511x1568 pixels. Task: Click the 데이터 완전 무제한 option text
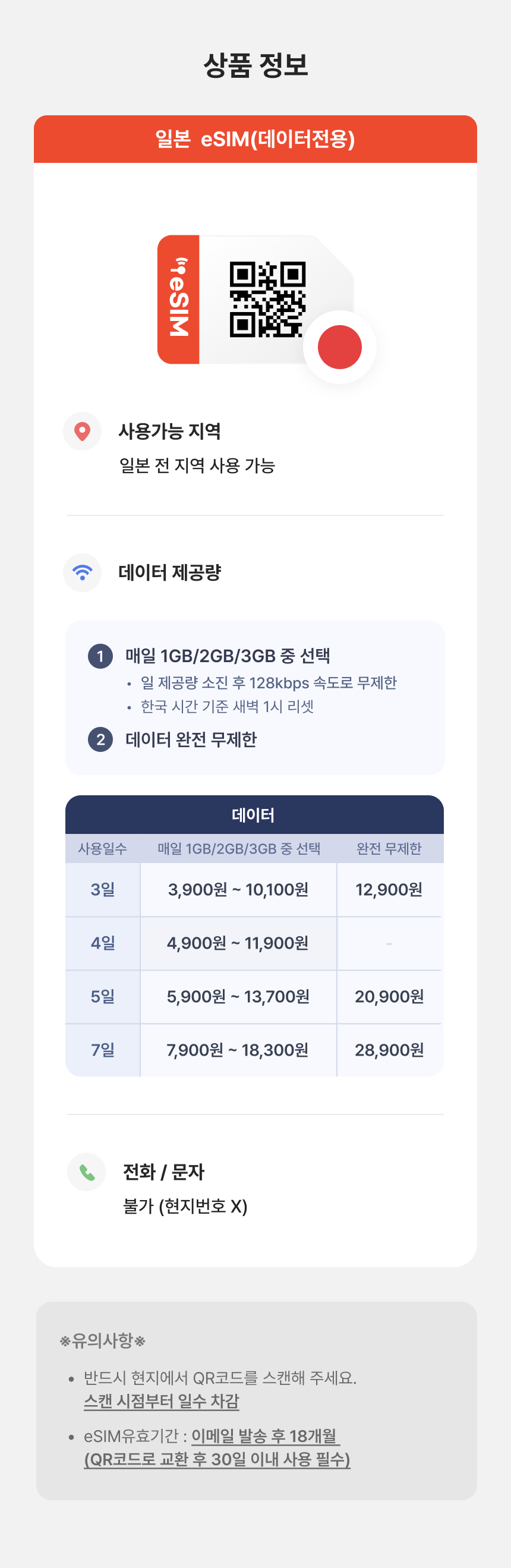click(x=191, y=739)
